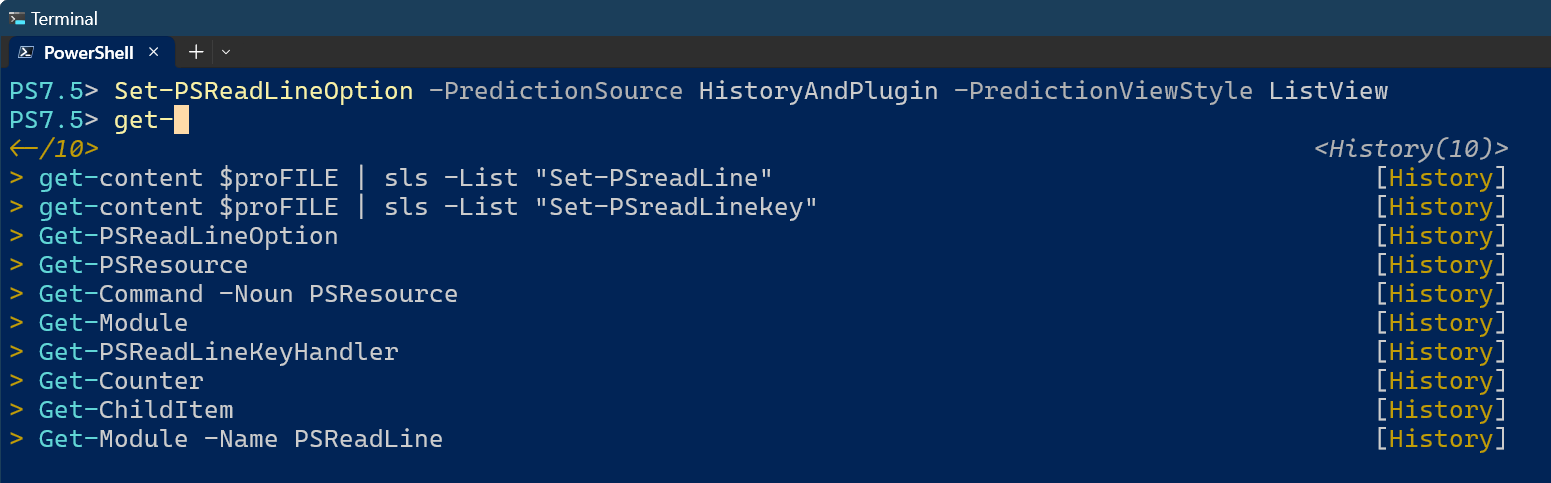Click the prediction list position indicator /10
Screen dimensions: 1551x483
click(54, 149)
